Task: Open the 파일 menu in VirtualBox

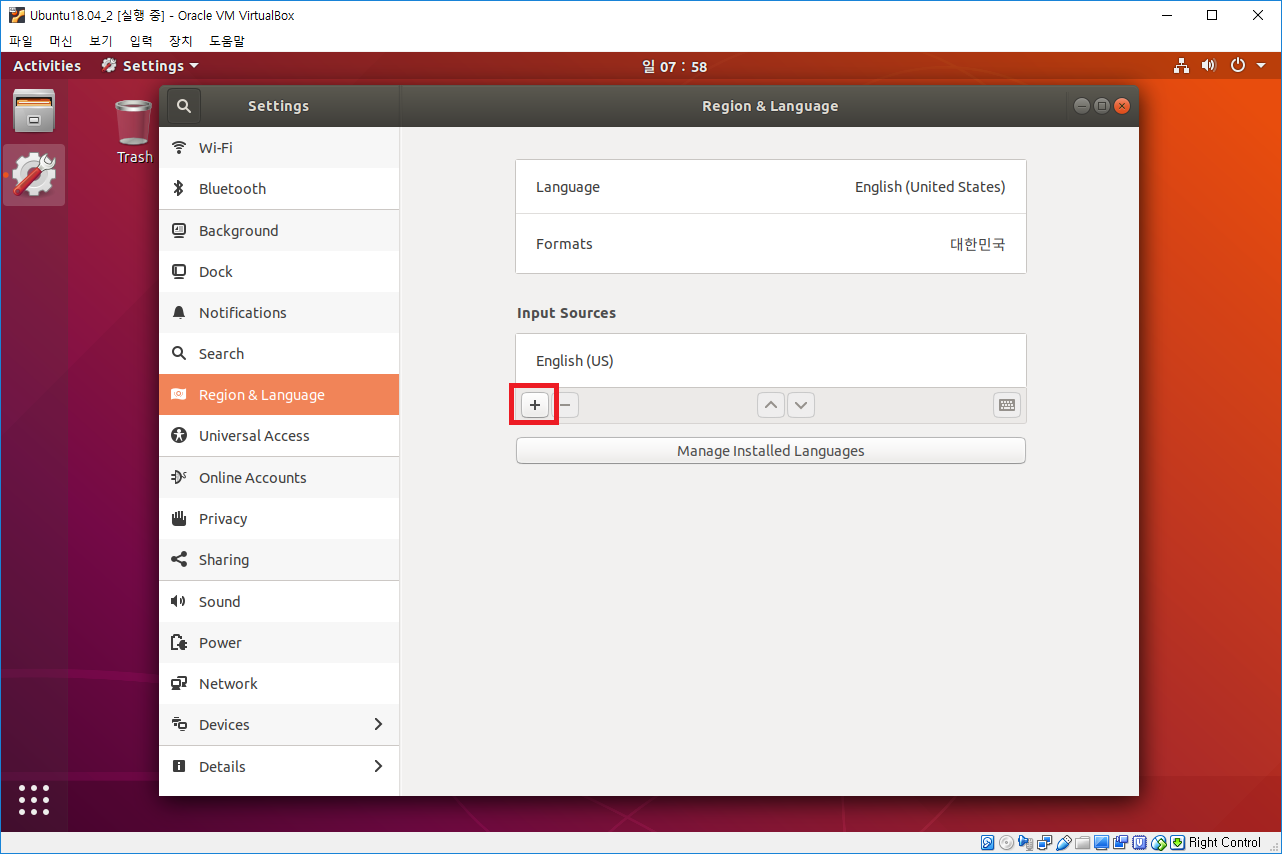Action: [21, 41]
